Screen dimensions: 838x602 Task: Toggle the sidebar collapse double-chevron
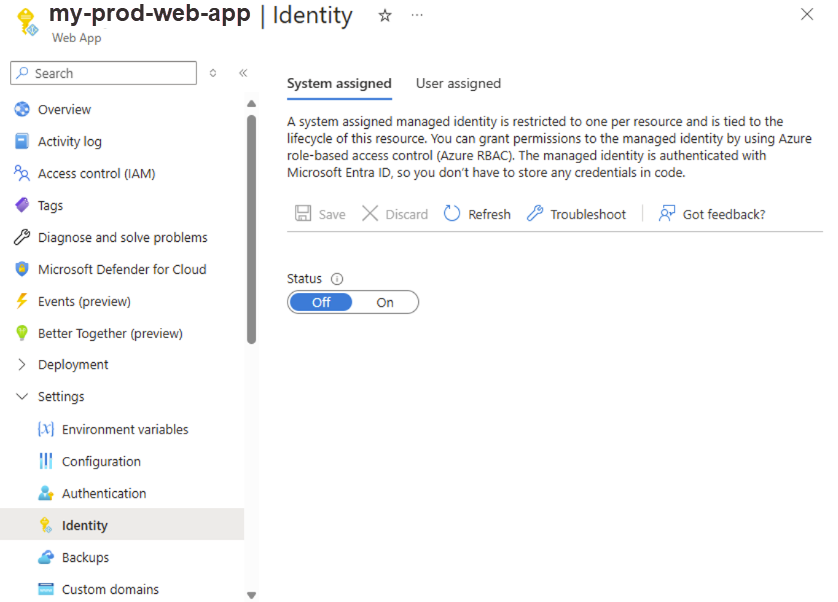point(243,72)
